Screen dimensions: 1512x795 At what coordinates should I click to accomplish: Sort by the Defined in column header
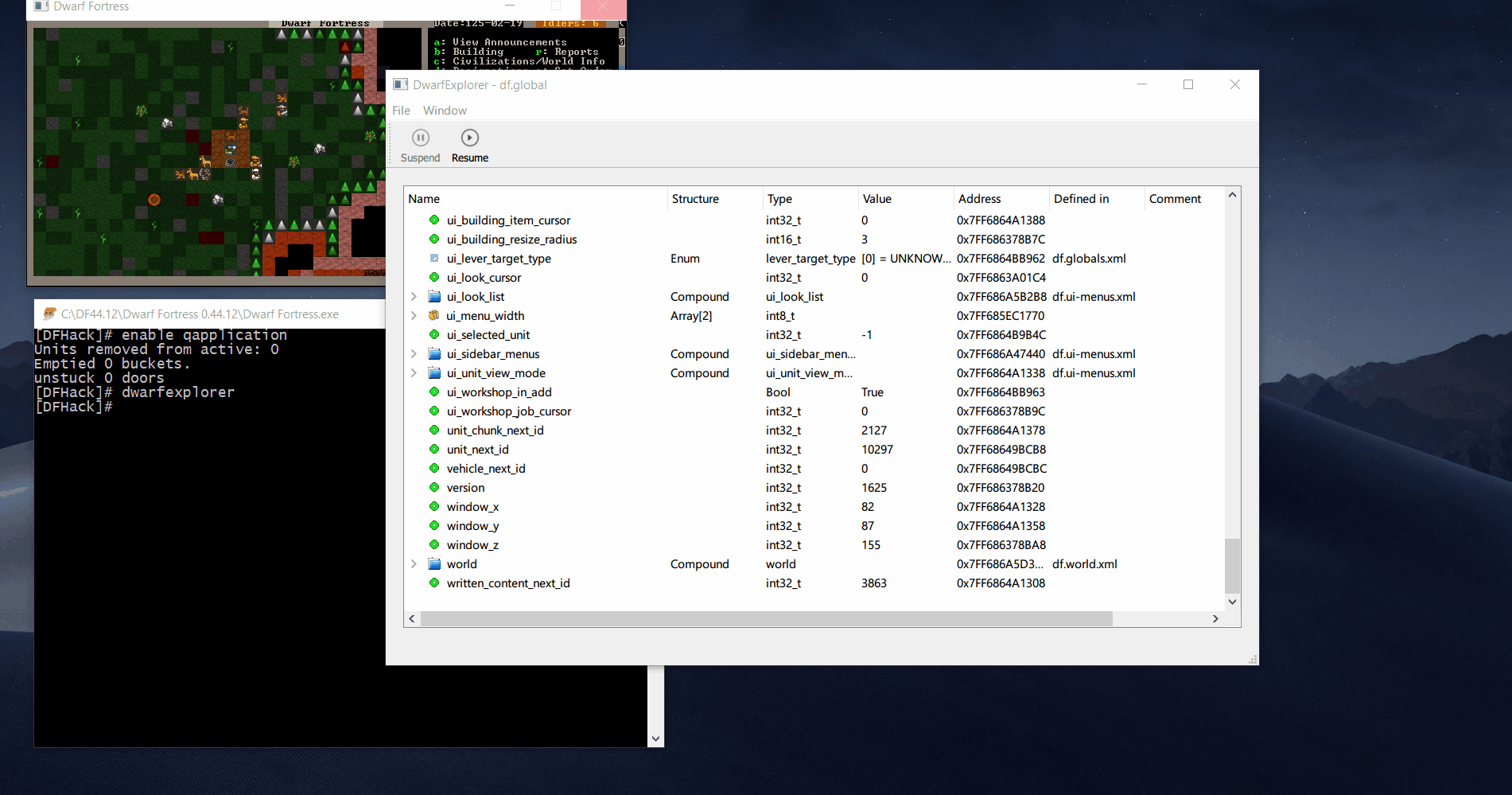click(1097, 199)
